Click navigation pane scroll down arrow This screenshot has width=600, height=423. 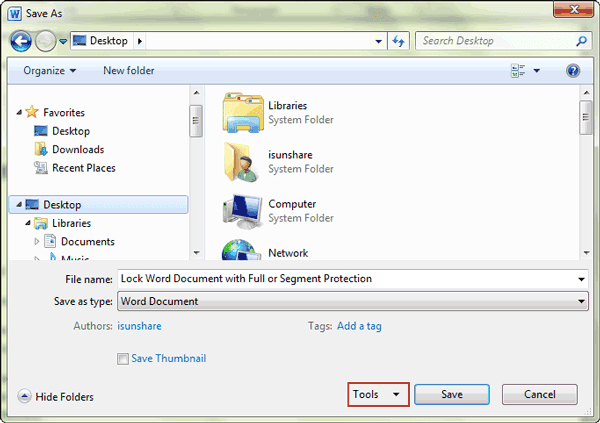tap(196, 253)
